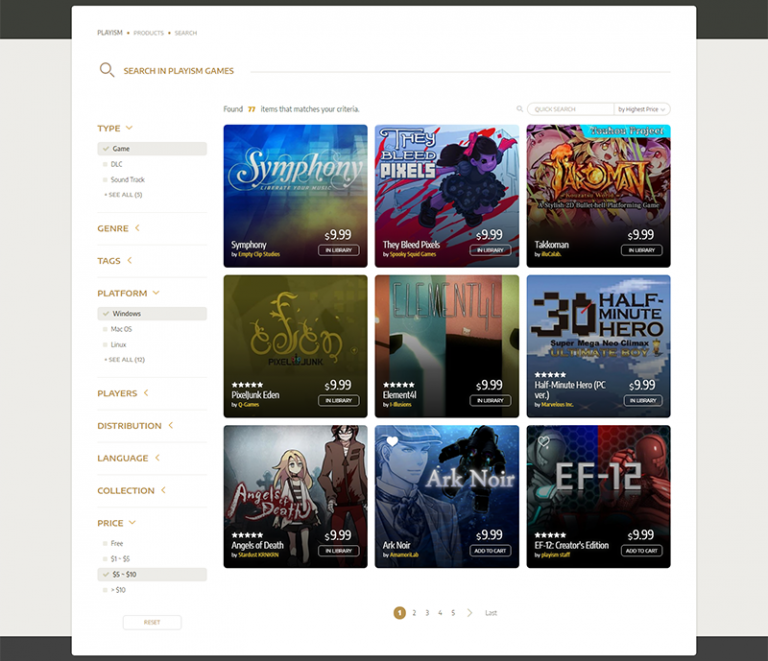Open Empty Clip Studios developer link
Image resolution: width=768 pixels, height=661 pixels.
click(x=259, y=254)
